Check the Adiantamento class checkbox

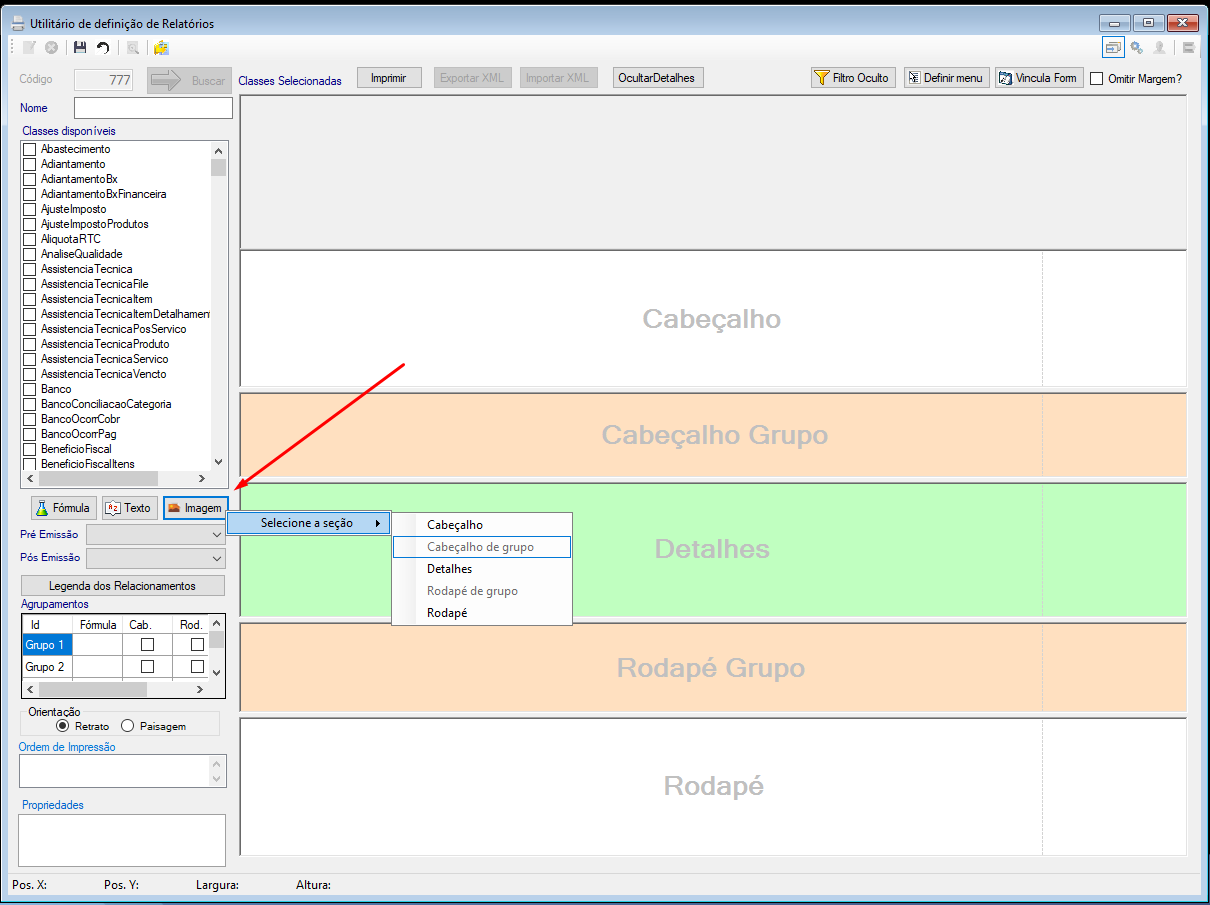coord(29,164)
